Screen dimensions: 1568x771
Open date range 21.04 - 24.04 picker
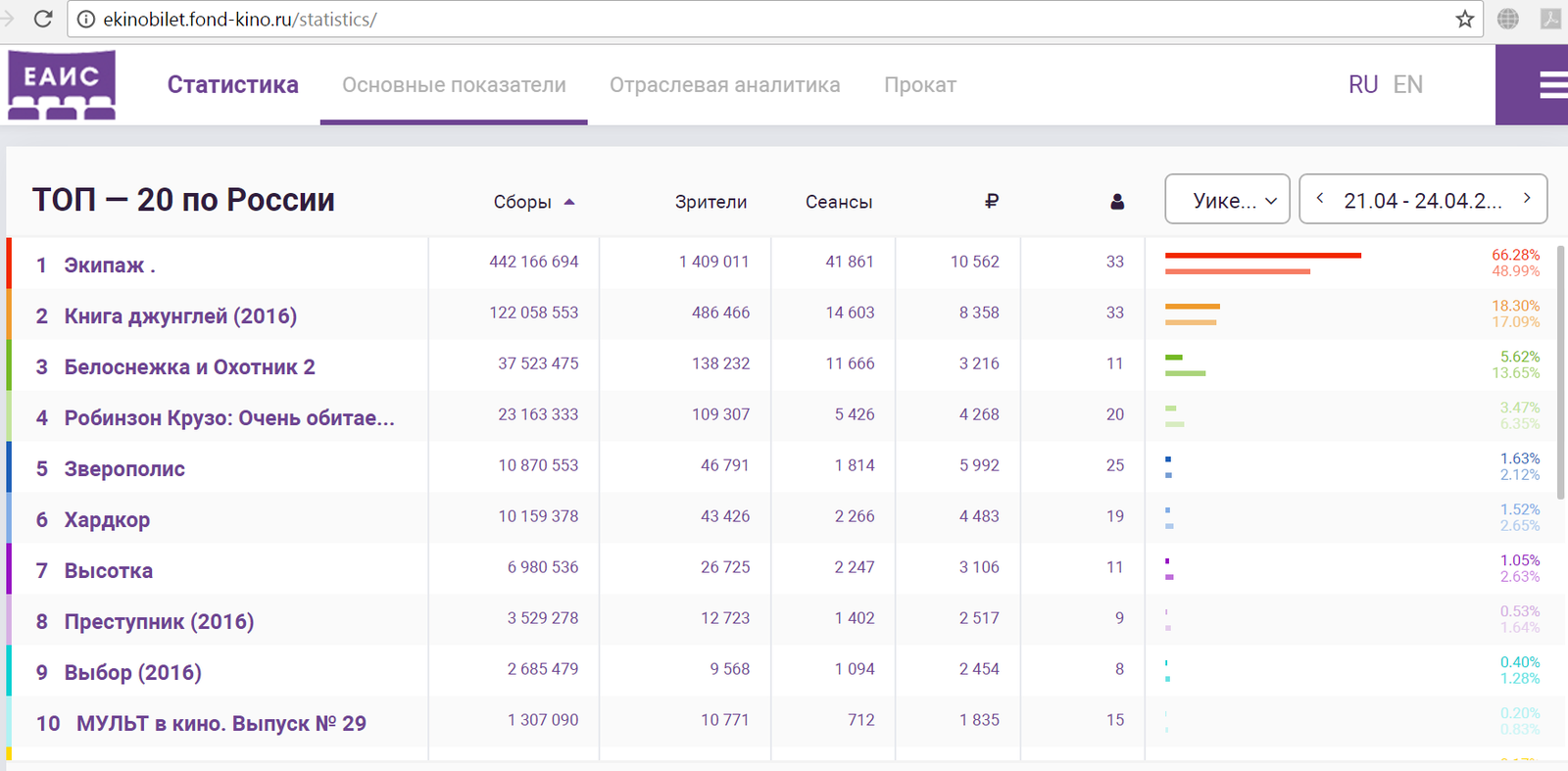click(x=1423, y=201)
